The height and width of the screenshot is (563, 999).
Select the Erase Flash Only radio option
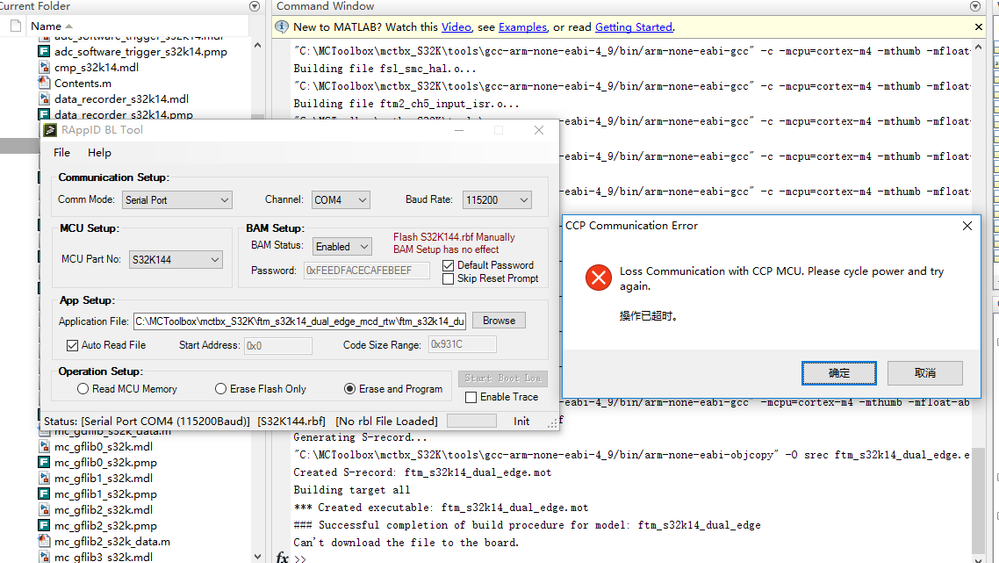point(220,389)
